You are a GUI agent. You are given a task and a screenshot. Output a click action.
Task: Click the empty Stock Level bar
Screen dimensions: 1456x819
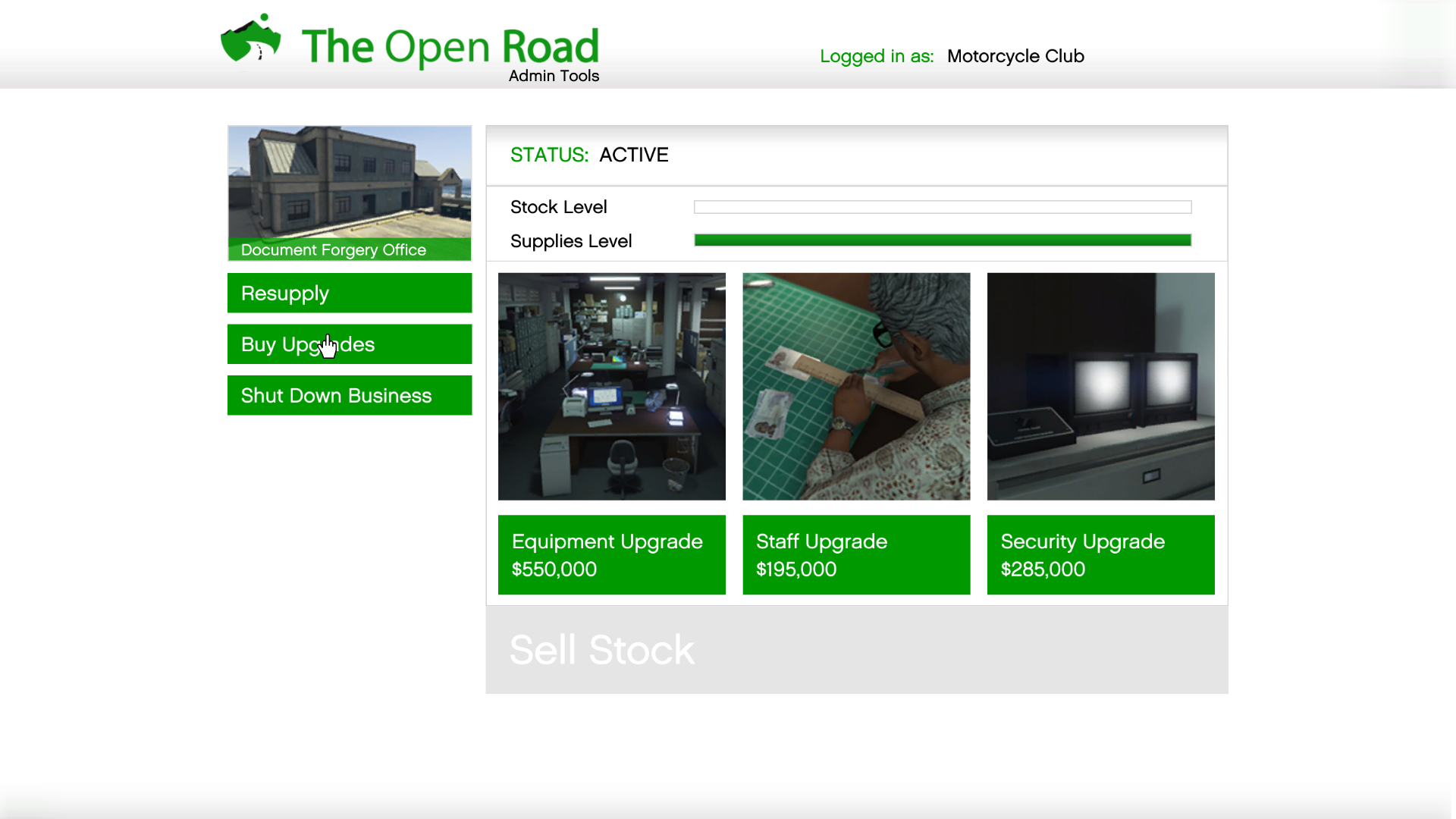coord(942,207)
